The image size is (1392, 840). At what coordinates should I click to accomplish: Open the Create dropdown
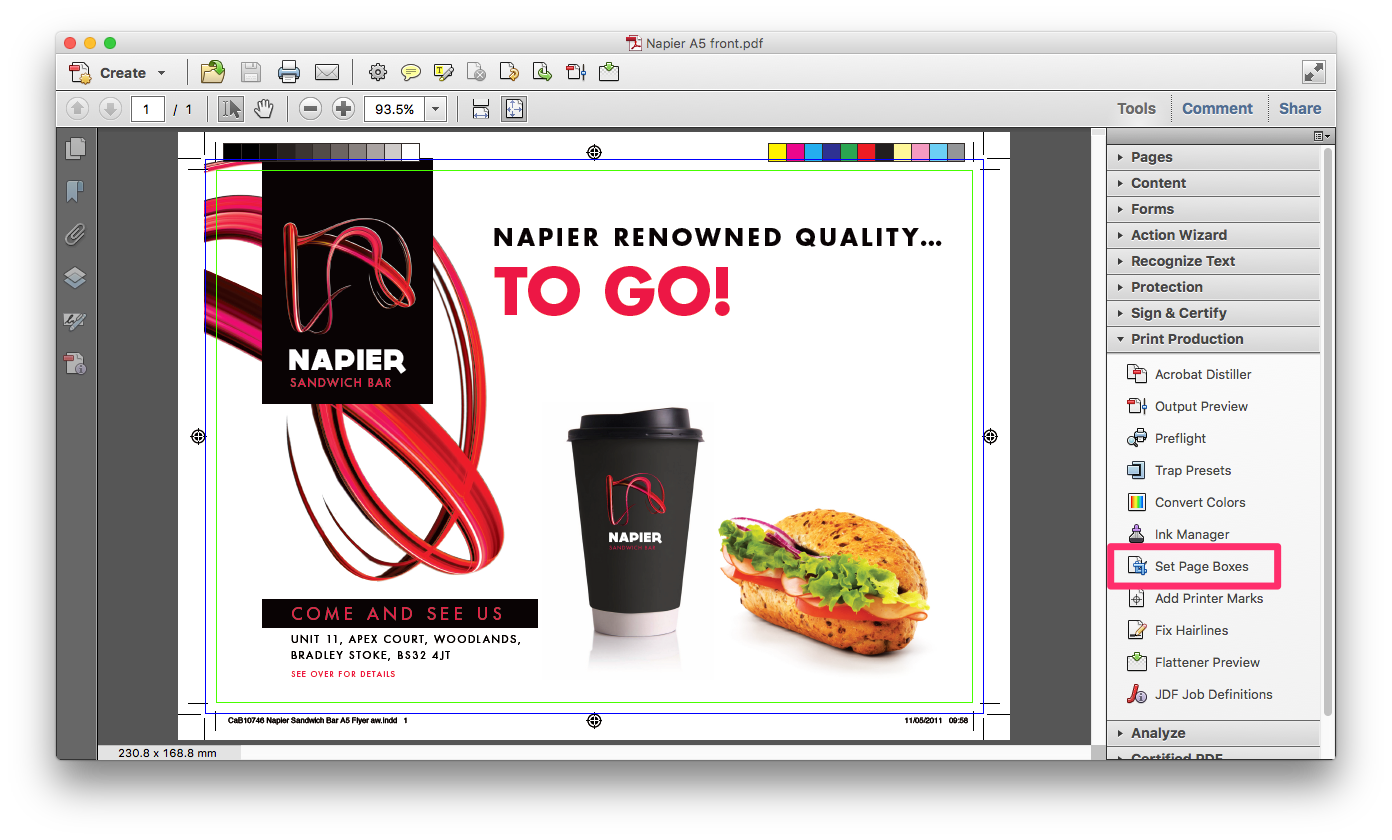tap(119, 72)
